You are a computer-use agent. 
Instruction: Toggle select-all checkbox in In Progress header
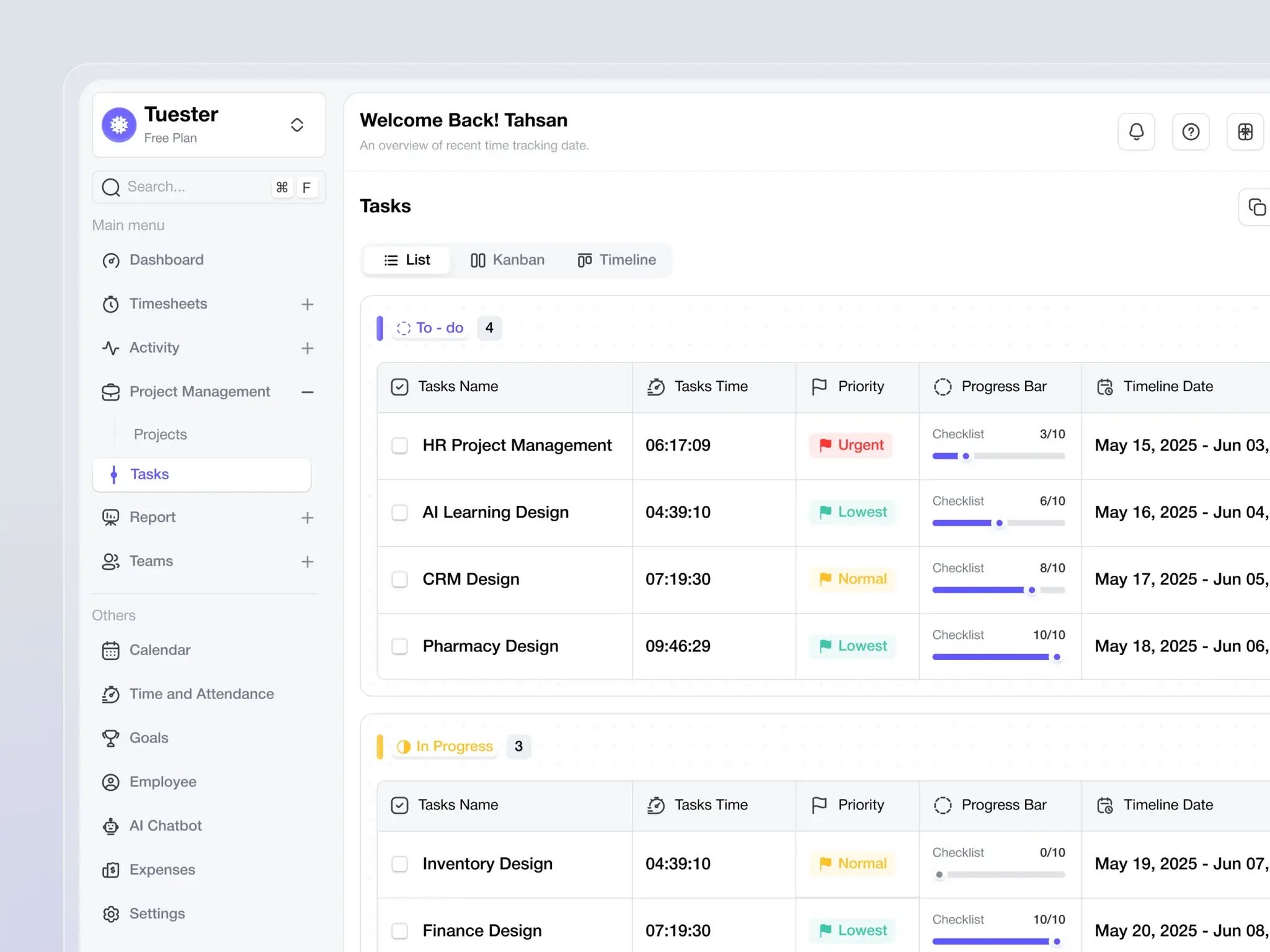point(399,806)
